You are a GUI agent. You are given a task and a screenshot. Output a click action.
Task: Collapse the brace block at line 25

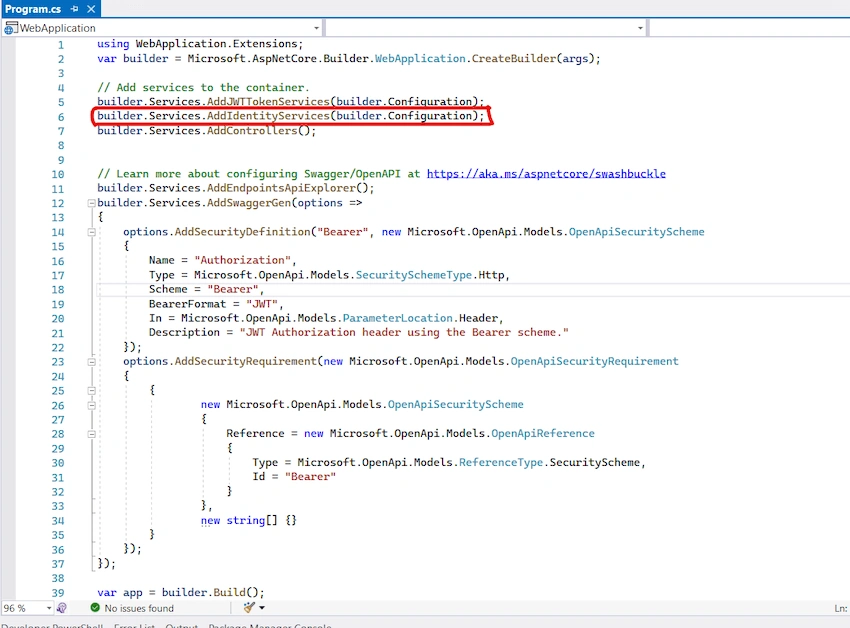click(x=92, y=390)
